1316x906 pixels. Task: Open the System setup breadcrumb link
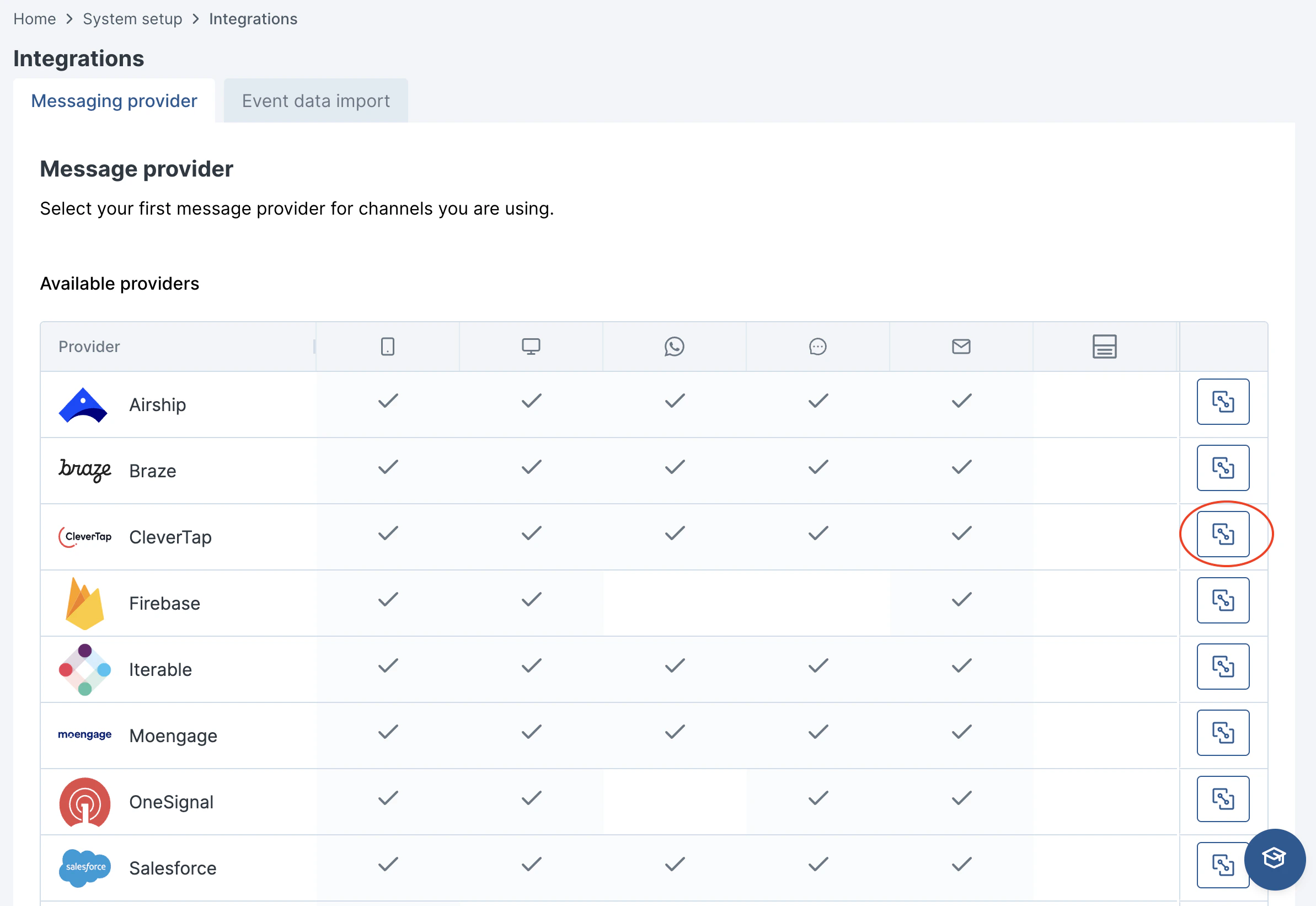(132, 19)
